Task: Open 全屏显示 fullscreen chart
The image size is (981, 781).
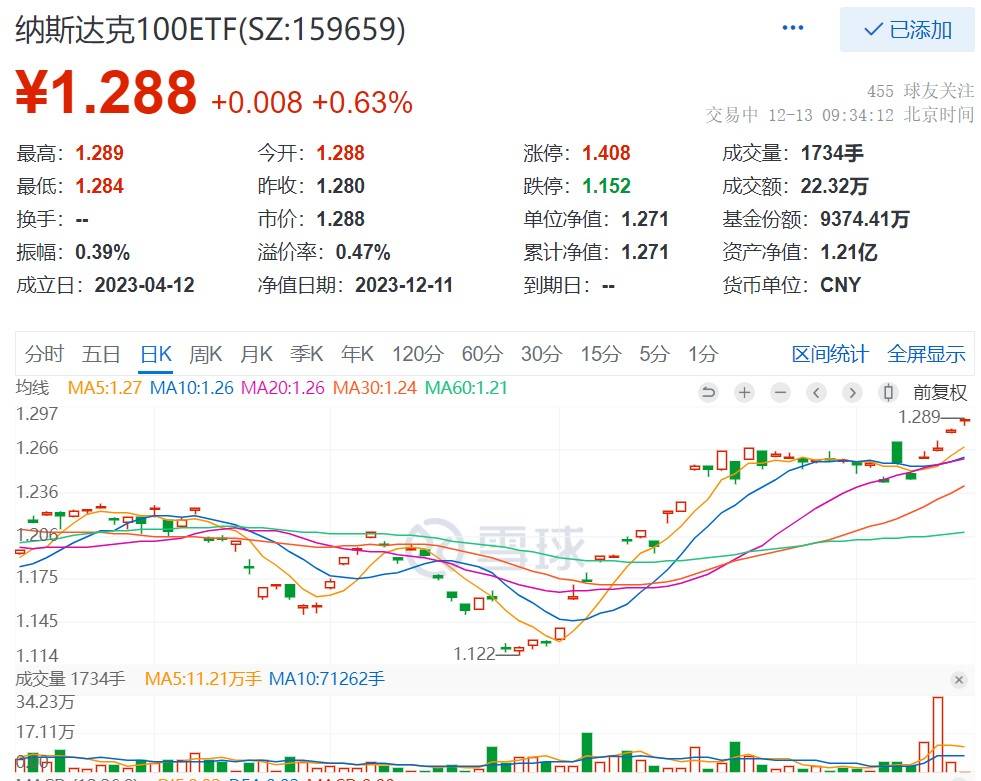Action: click(x=927, y=354)
